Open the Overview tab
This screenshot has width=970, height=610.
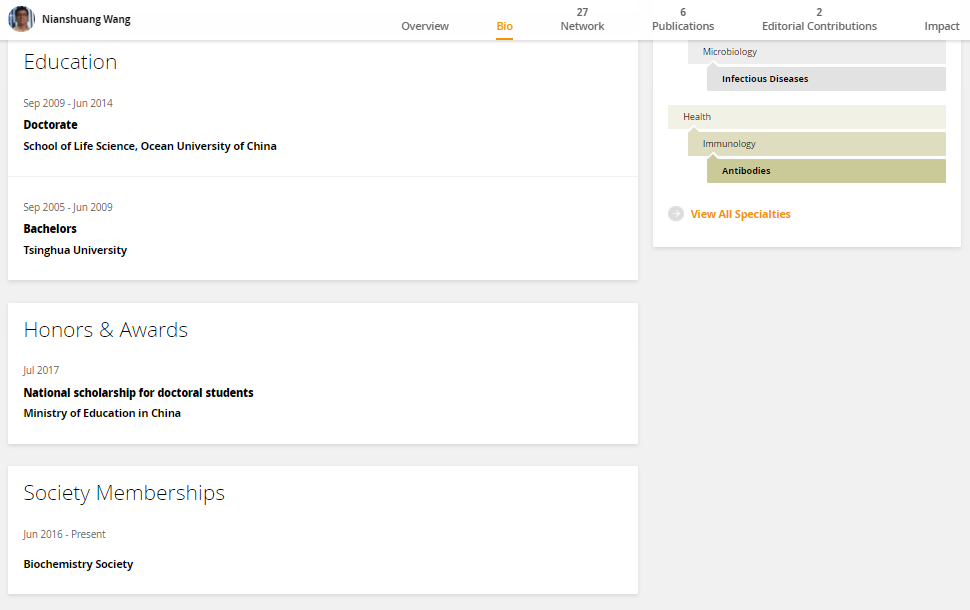(x=425, y=26)
